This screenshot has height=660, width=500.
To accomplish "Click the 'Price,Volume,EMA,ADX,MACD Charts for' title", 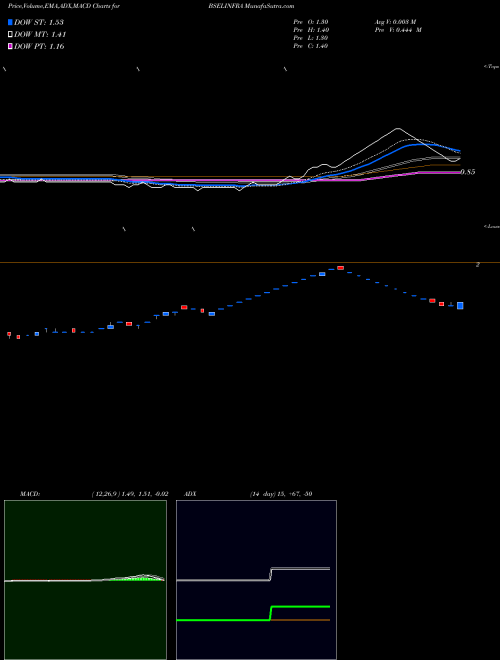I will (64, 6).
